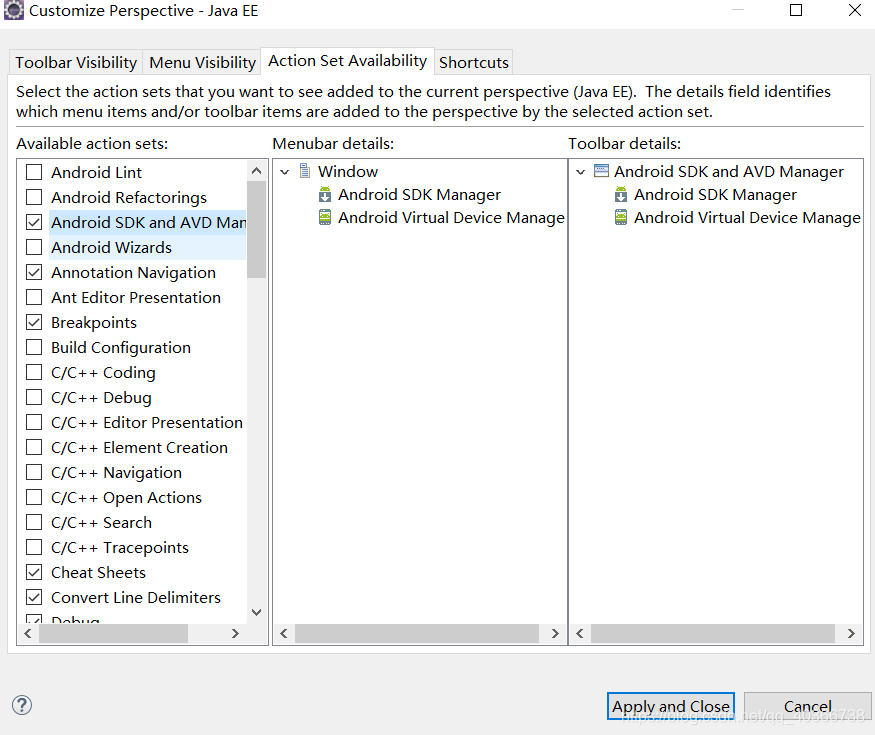Switch to the Toolbar Visibility tab

(76, 63)
